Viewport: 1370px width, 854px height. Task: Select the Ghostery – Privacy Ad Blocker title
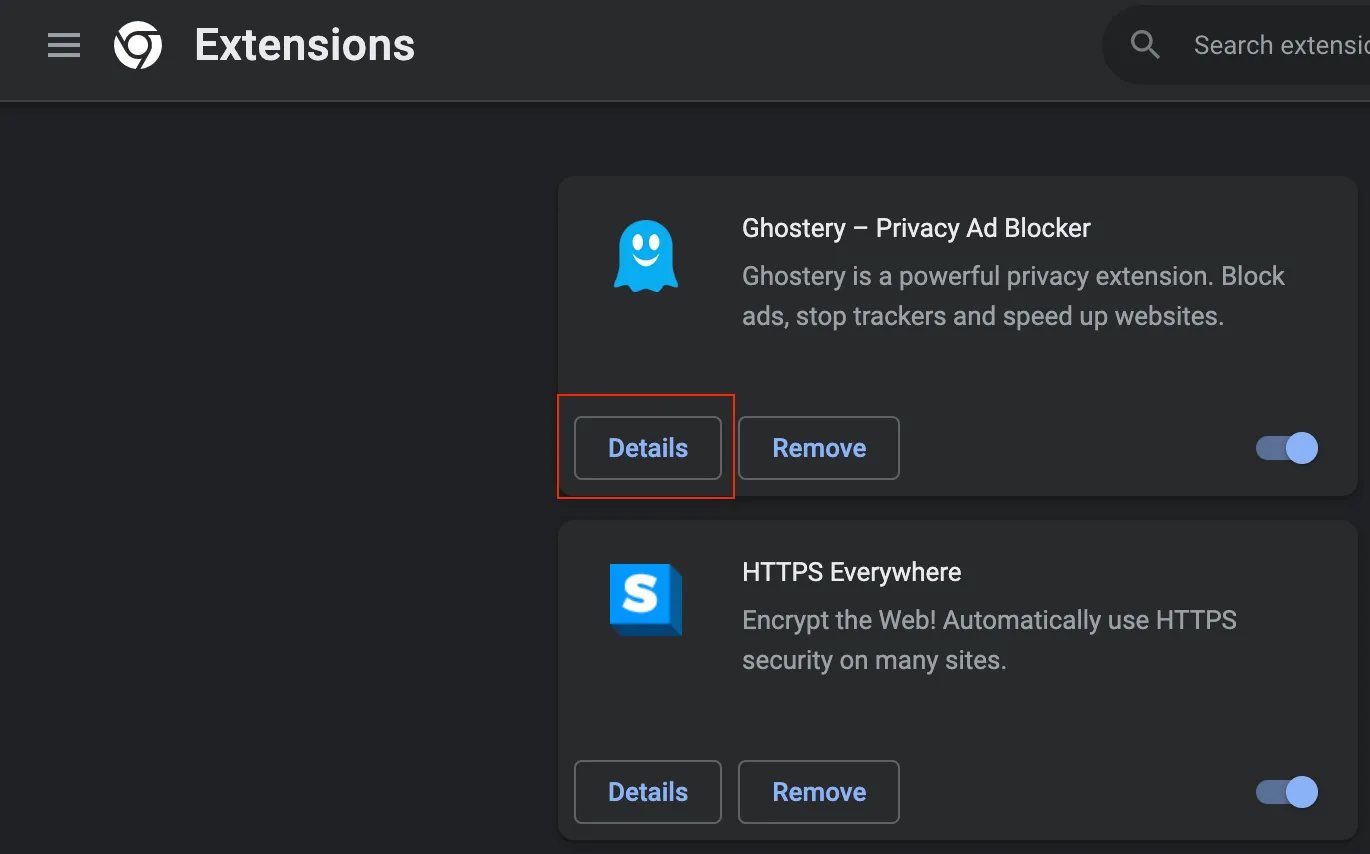click(x=916, y=228)
